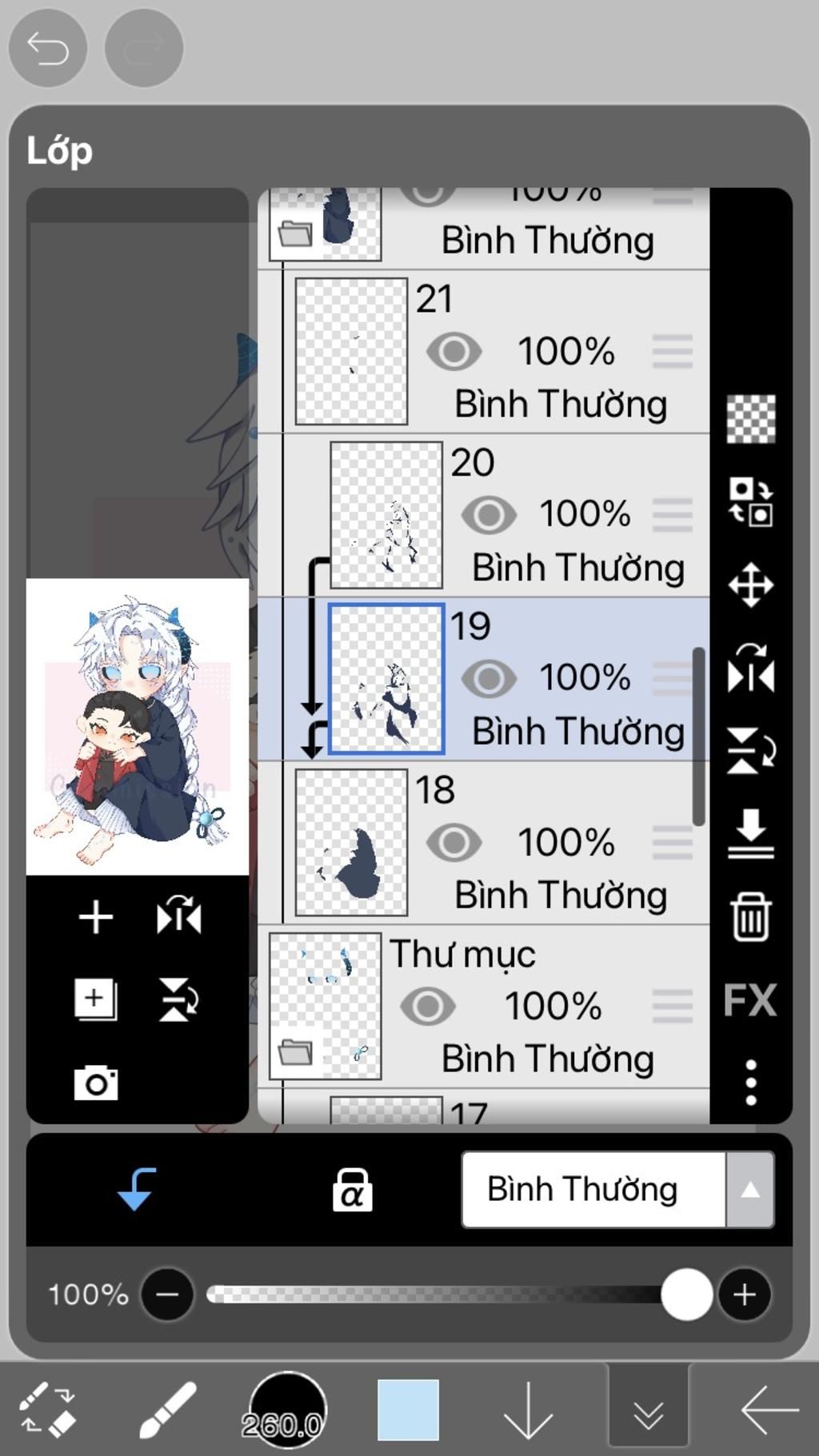Image resolution: width=819 pixels, height=1456 pixels.
Task: Add a new layer with plus icon
Action: click(x=95, y=916)
